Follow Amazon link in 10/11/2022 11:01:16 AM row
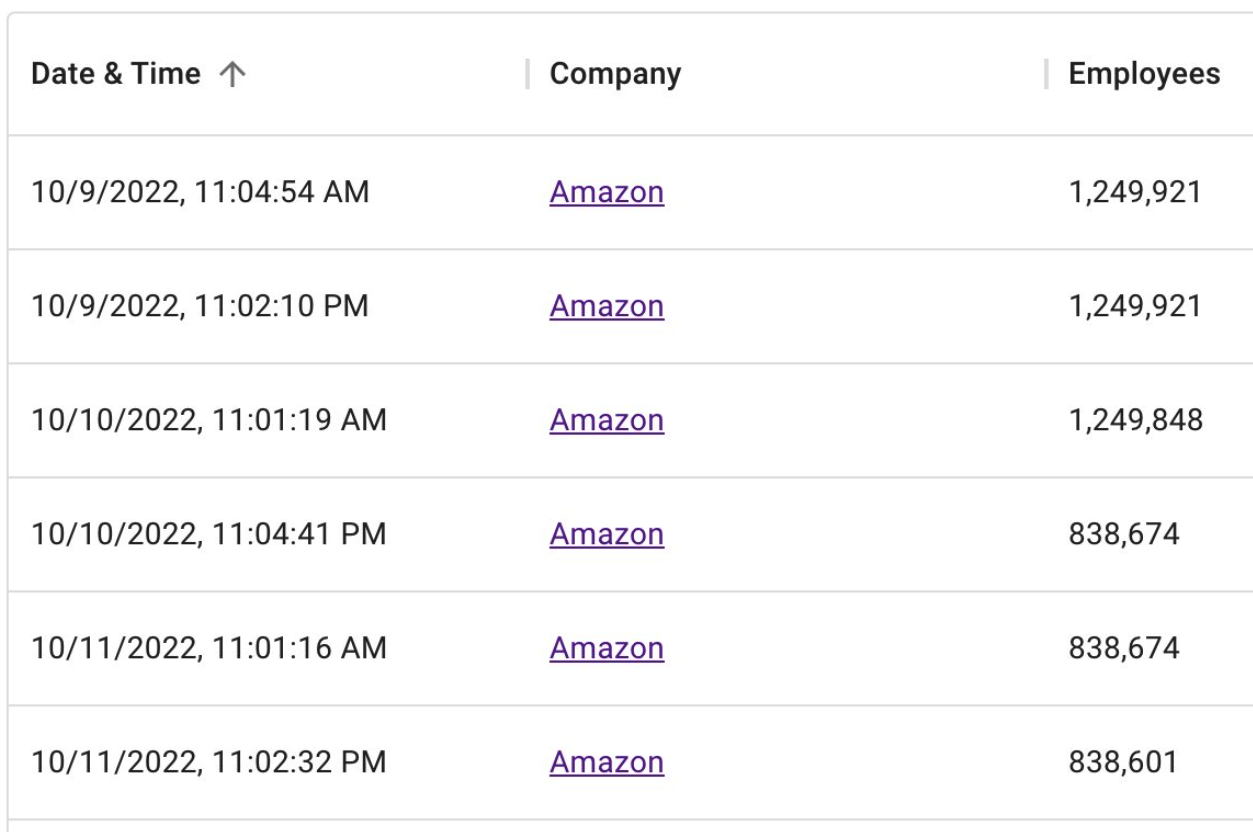 (x=606, y=648)
